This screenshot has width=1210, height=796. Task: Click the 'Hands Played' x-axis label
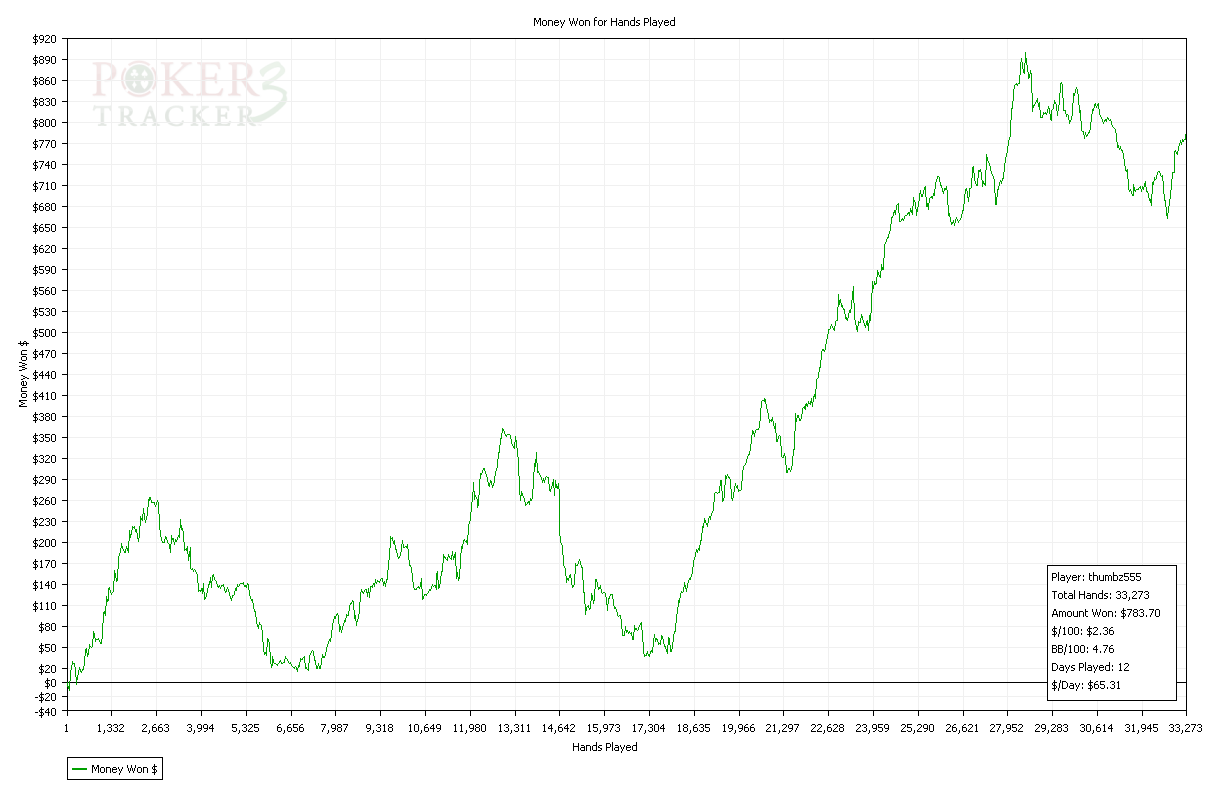(604, 746)
